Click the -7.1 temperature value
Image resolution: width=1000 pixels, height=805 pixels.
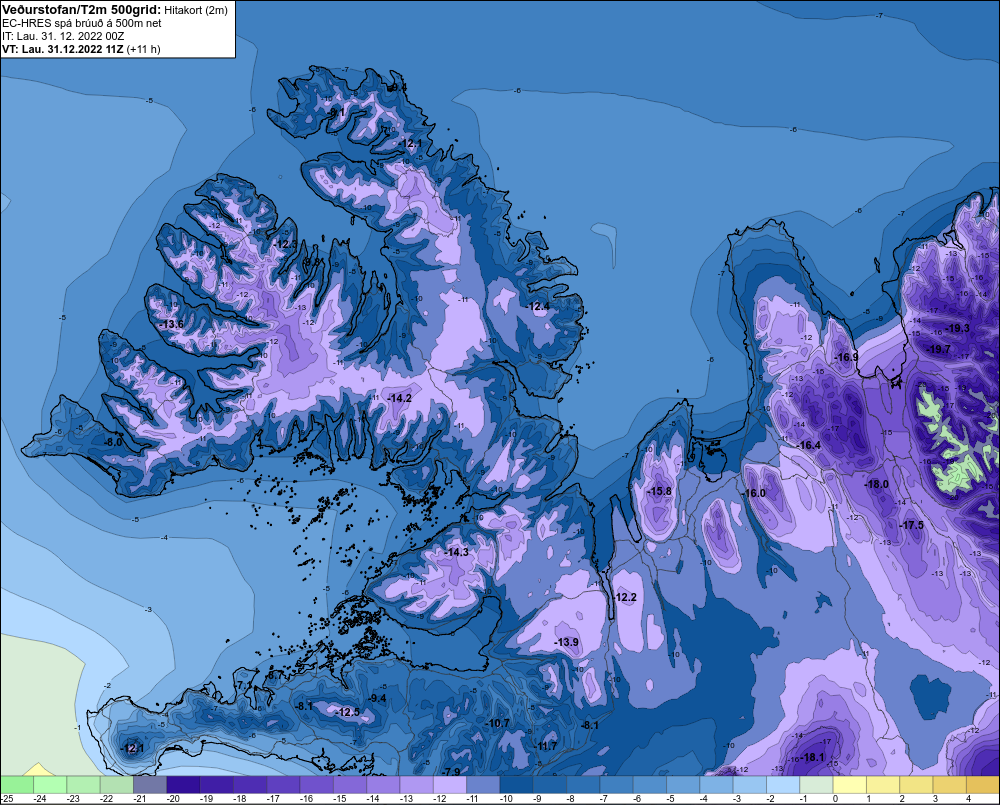[244, 685]
